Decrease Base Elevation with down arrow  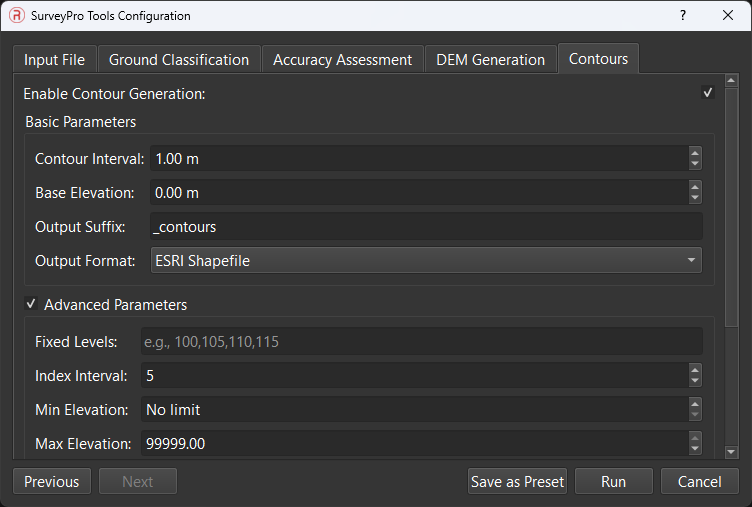(695, 198)
